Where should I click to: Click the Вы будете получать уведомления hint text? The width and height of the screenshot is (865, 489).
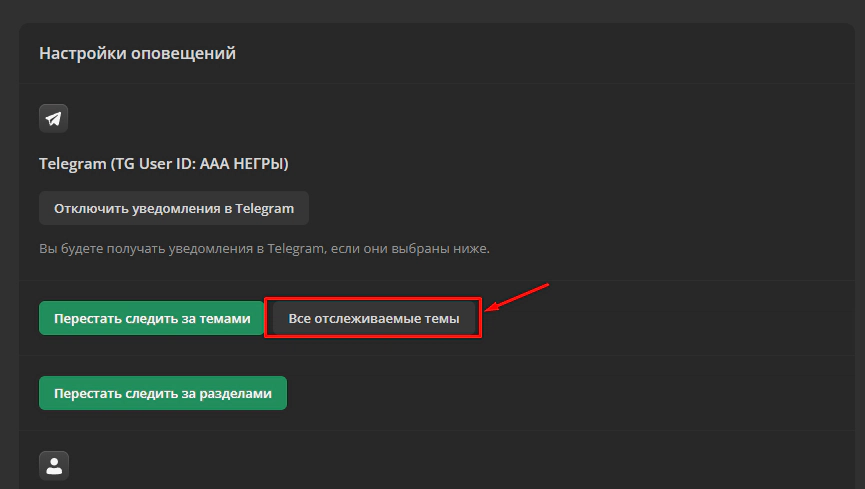[264, 249]
